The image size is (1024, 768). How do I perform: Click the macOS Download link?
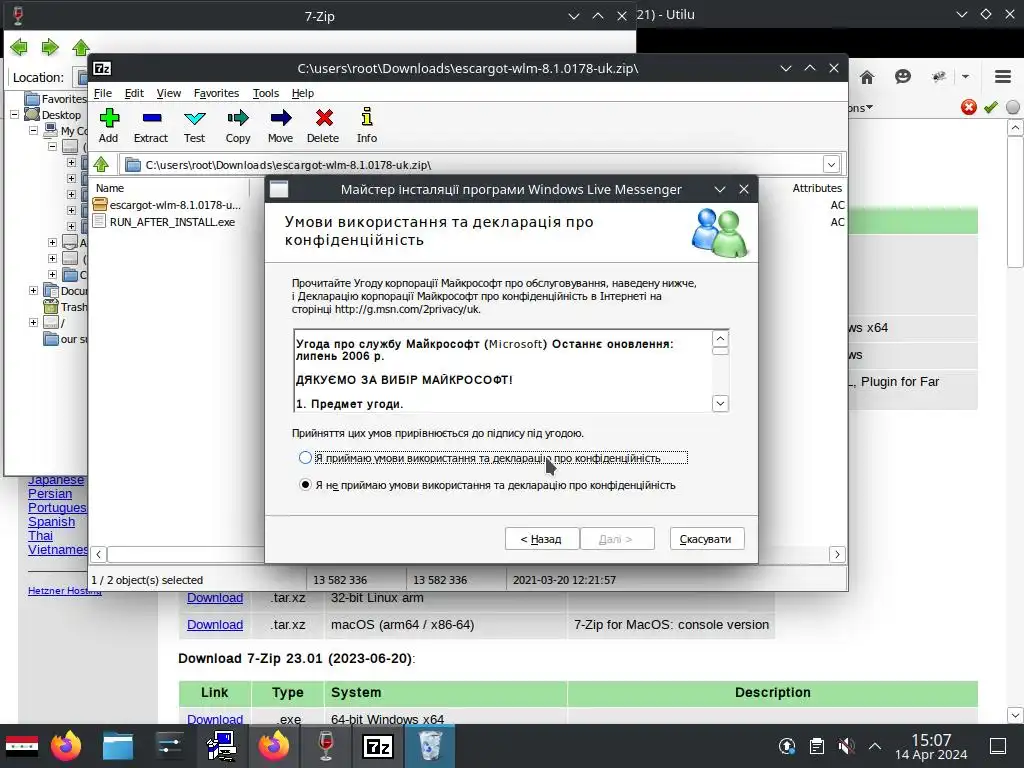215,625
